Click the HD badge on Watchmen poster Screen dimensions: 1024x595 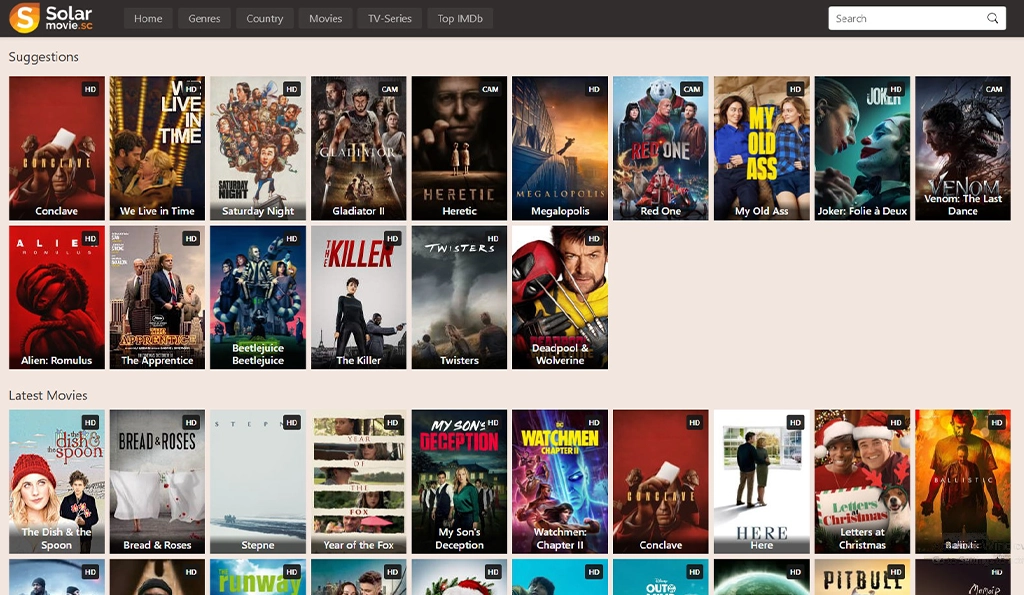(x=594, y=423)
